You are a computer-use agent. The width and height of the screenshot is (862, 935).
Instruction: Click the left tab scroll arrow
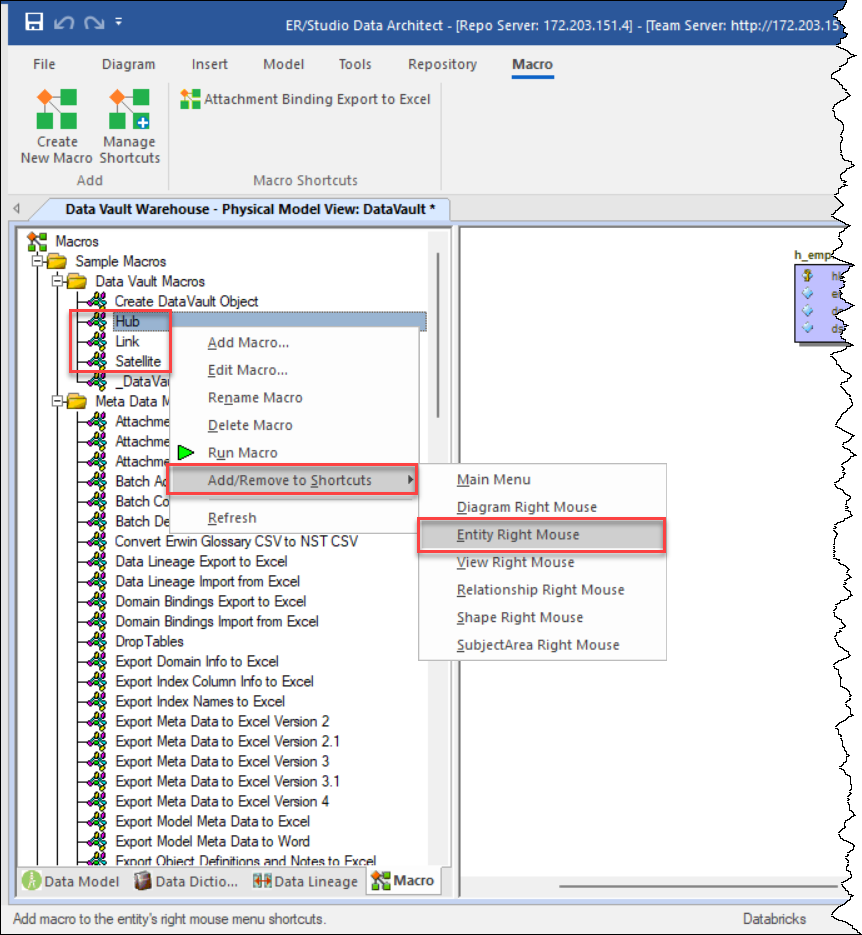tap(17, 208)
